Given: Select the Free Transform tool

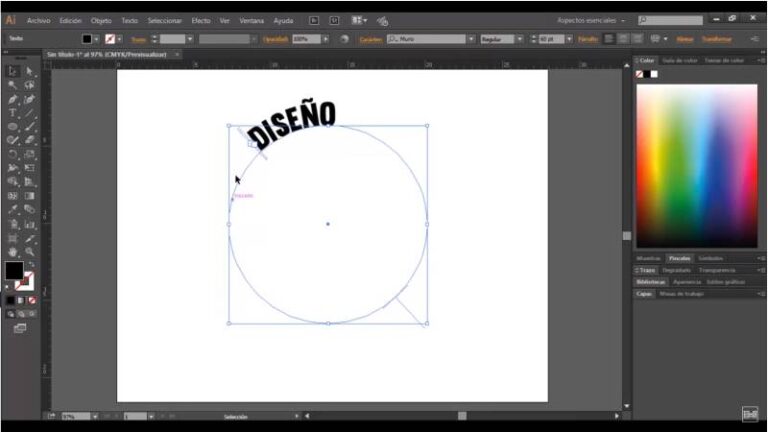Looking at the screenshot, I should (29, 168).
